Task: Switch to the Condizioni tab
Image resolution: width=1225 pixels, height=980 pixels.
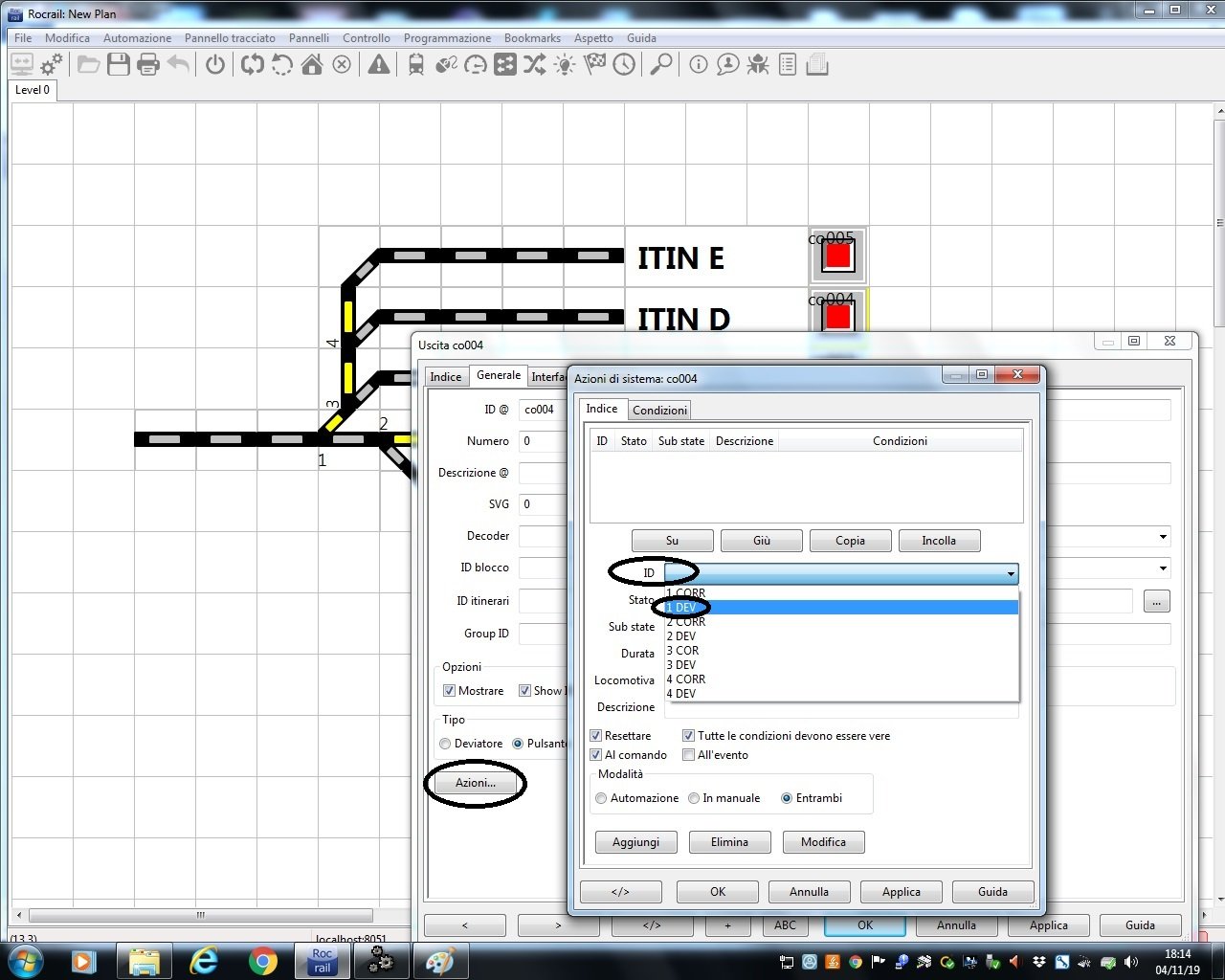Action: coord(659,411)
